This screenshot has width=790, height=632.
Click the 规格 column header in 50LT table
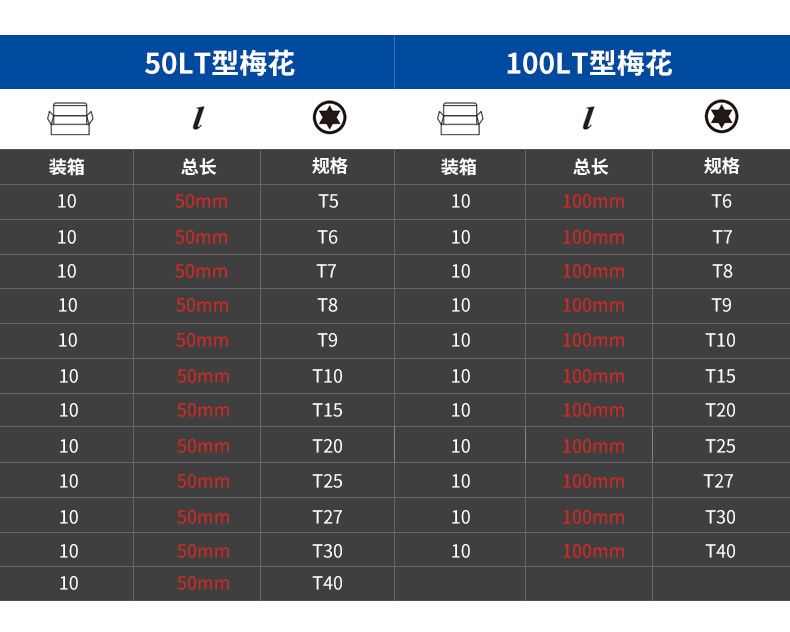[330, 166]
